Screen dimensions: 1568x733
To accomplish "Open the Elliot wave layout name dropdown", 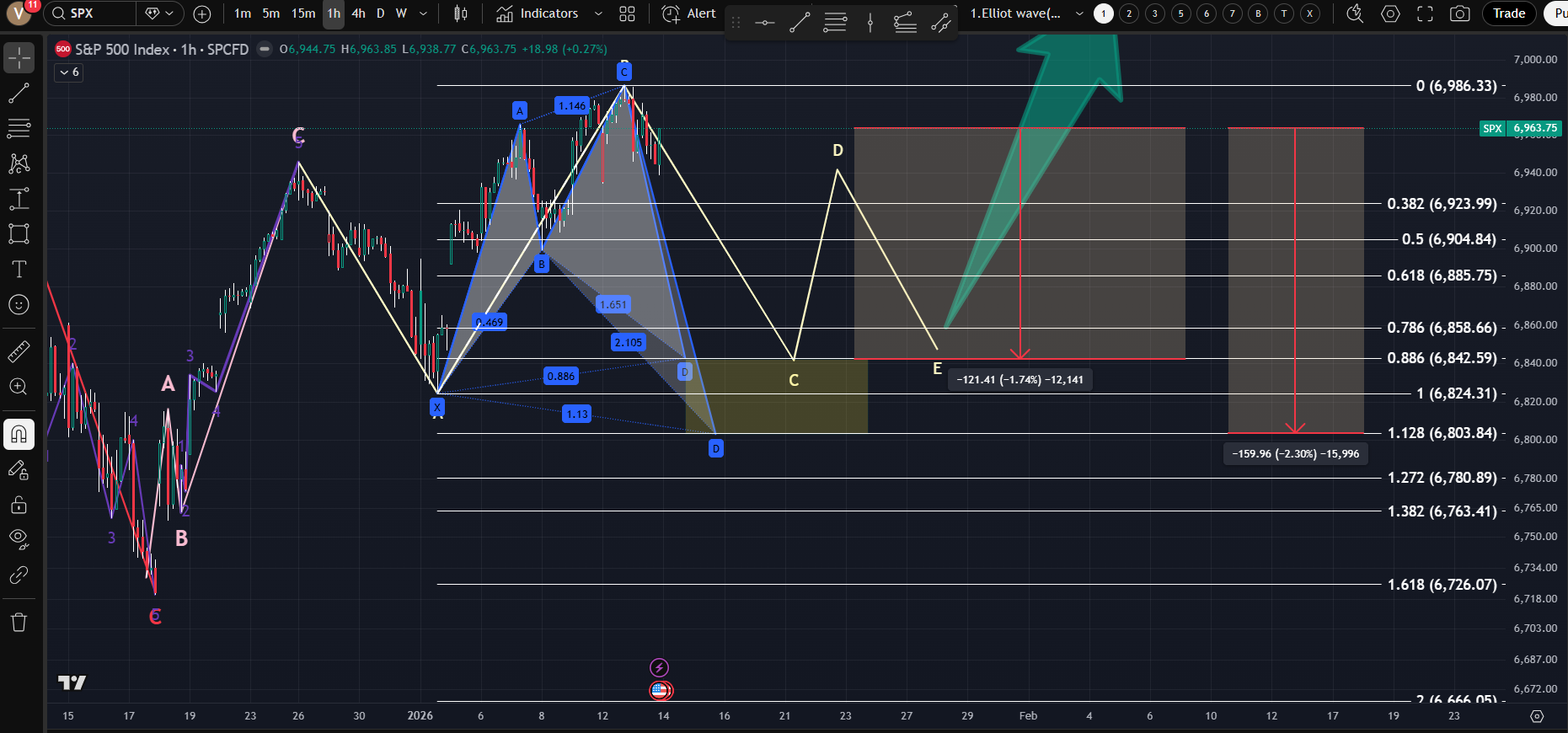I will [1079, 13].
